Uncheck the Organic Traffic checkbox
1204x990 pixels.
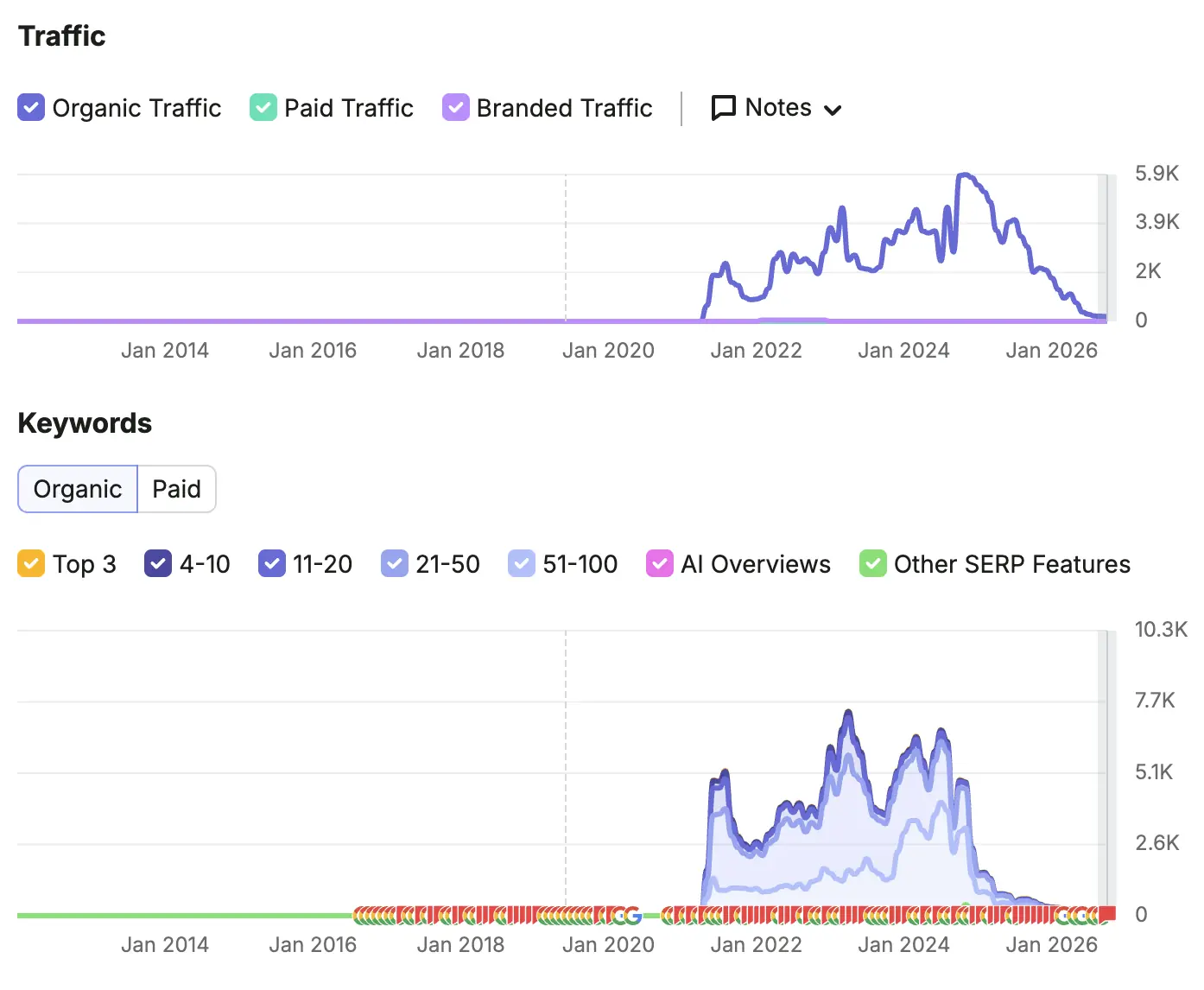31,108
